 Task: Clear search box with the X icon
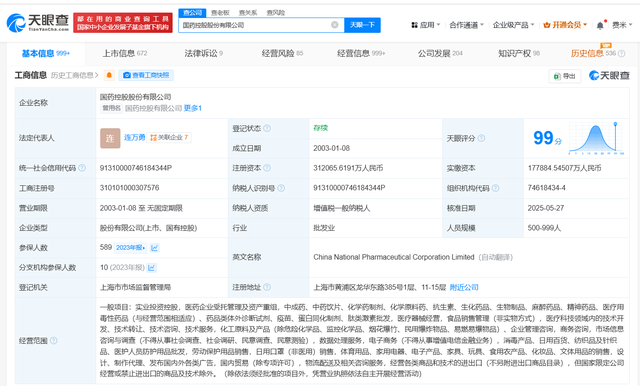pos(334,25)
